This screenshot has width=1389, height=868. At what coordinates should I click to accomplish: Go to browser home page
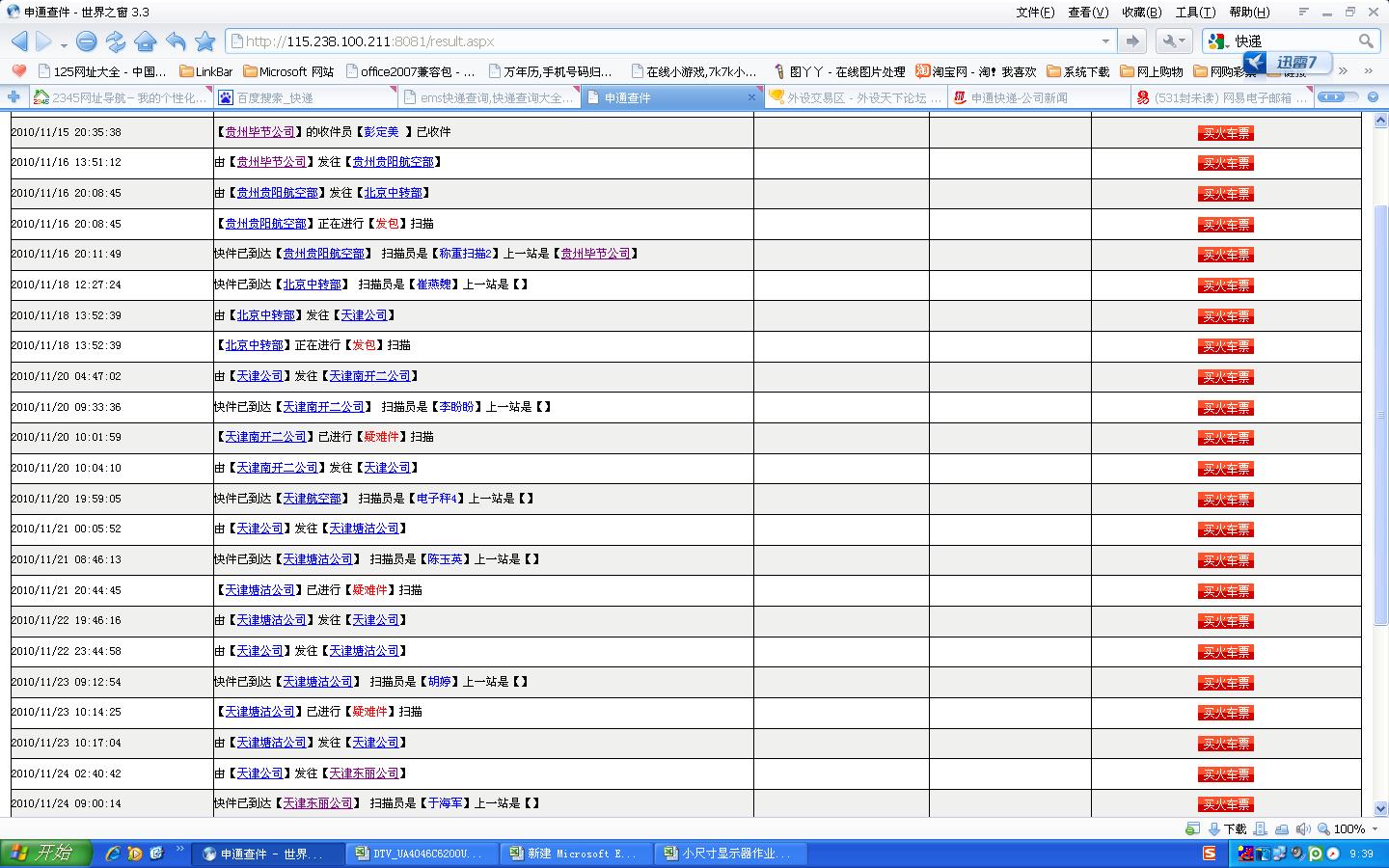click(146, 41)
